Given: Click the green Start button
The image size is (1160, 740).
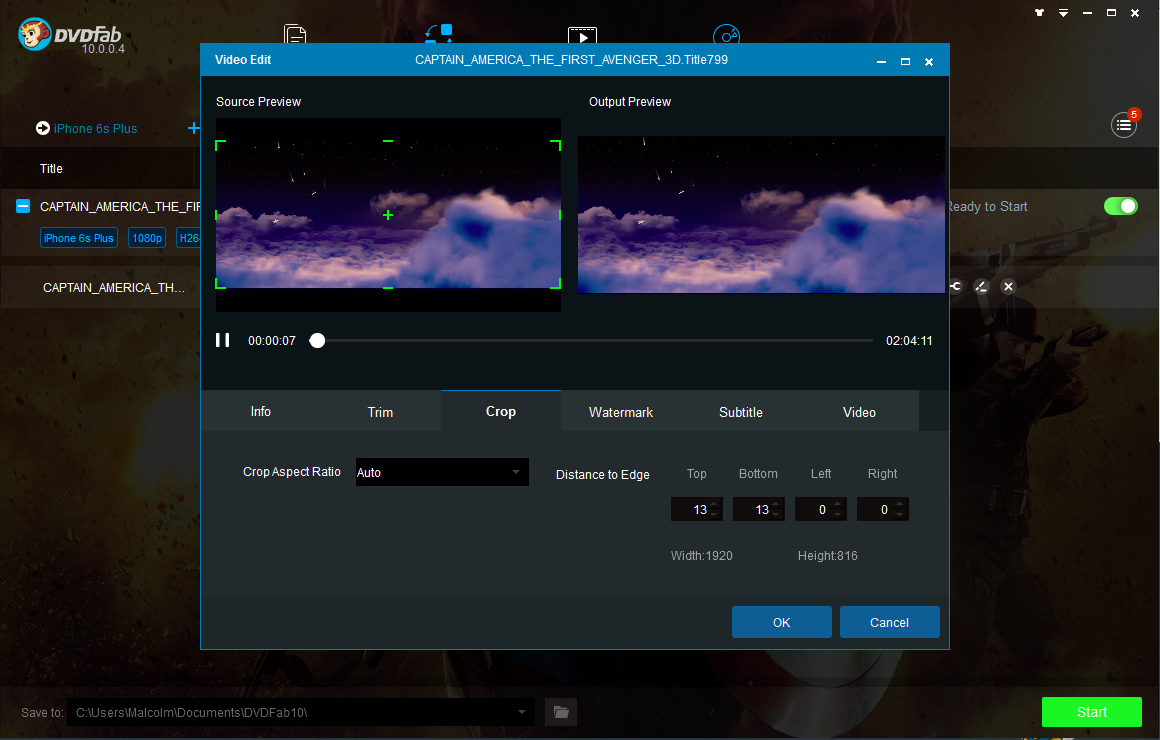Looking at the screenshot, I should pyautogui.click(x=1092, y=712).
